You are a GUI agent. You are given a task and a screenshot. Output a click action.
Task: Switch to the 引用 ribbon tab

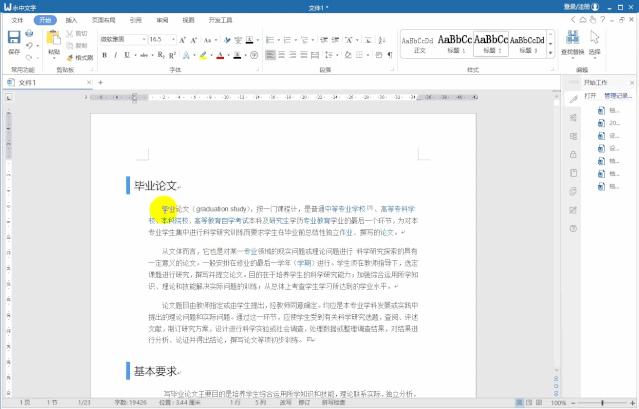(x=135, y=20)
